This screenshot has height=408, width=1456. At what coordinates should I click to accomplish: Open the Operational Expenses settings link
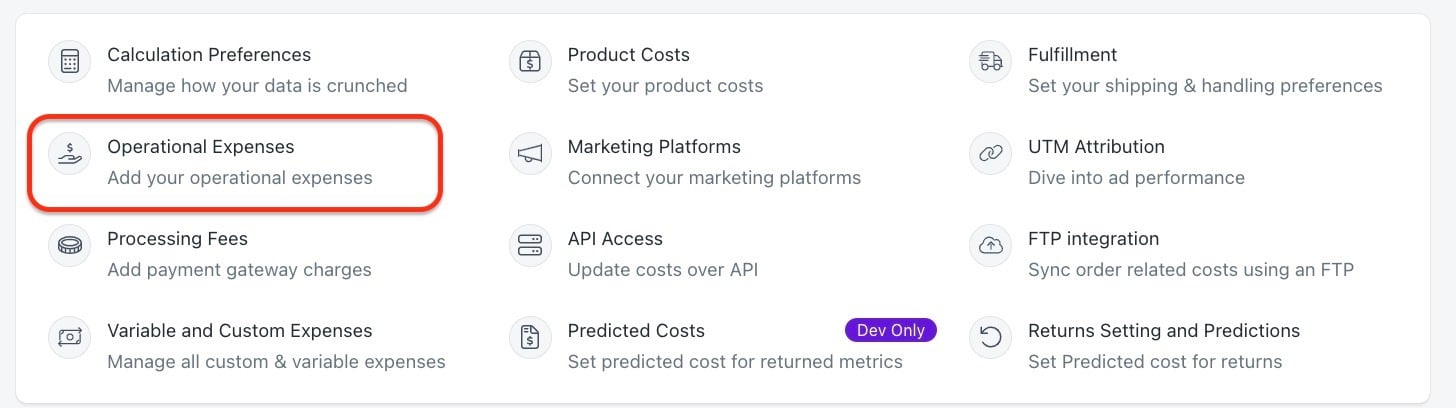tap(201, 147)
